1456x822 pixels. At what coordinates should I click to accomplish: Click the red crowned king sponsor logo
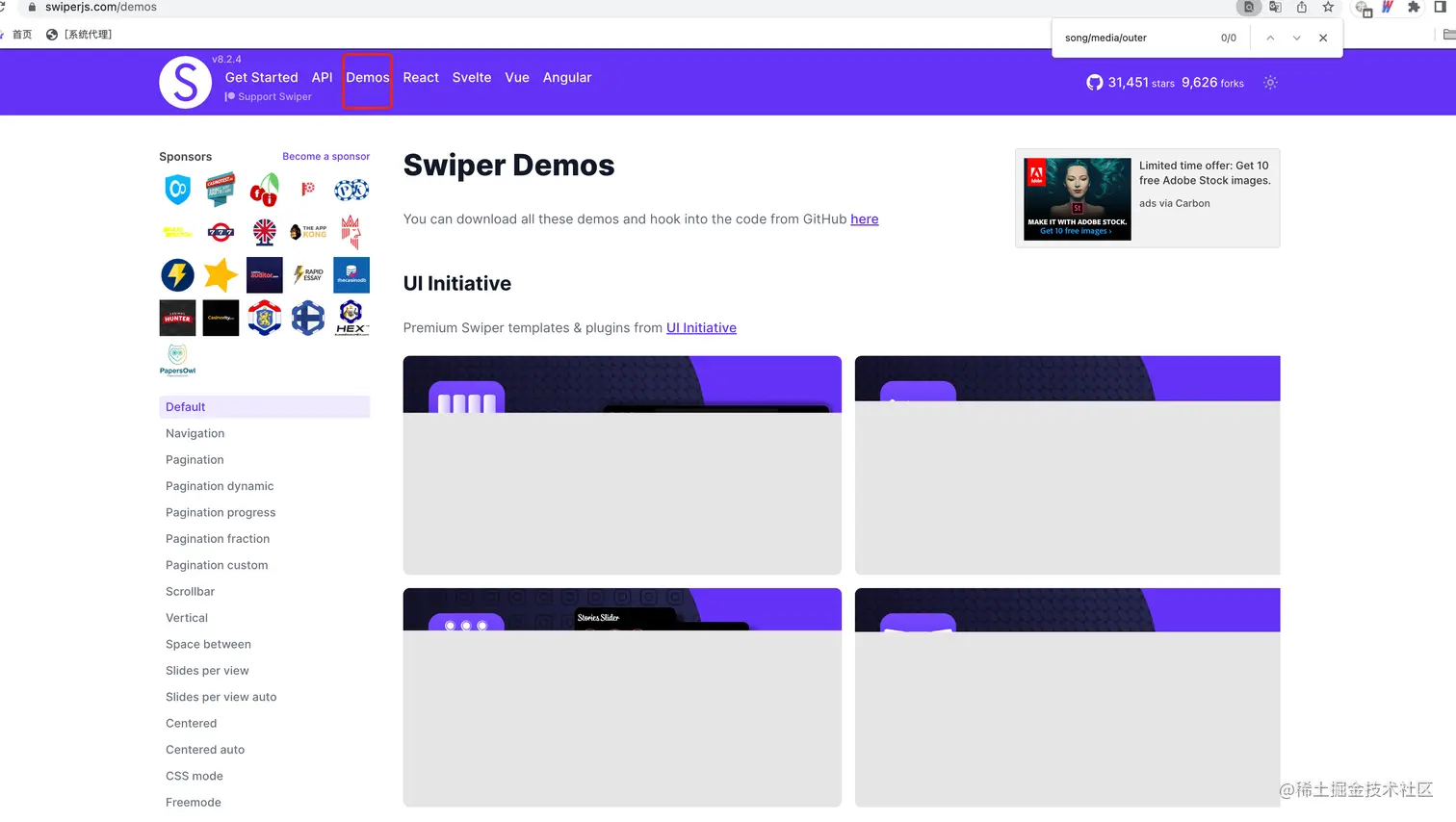[x=351, y=232]
